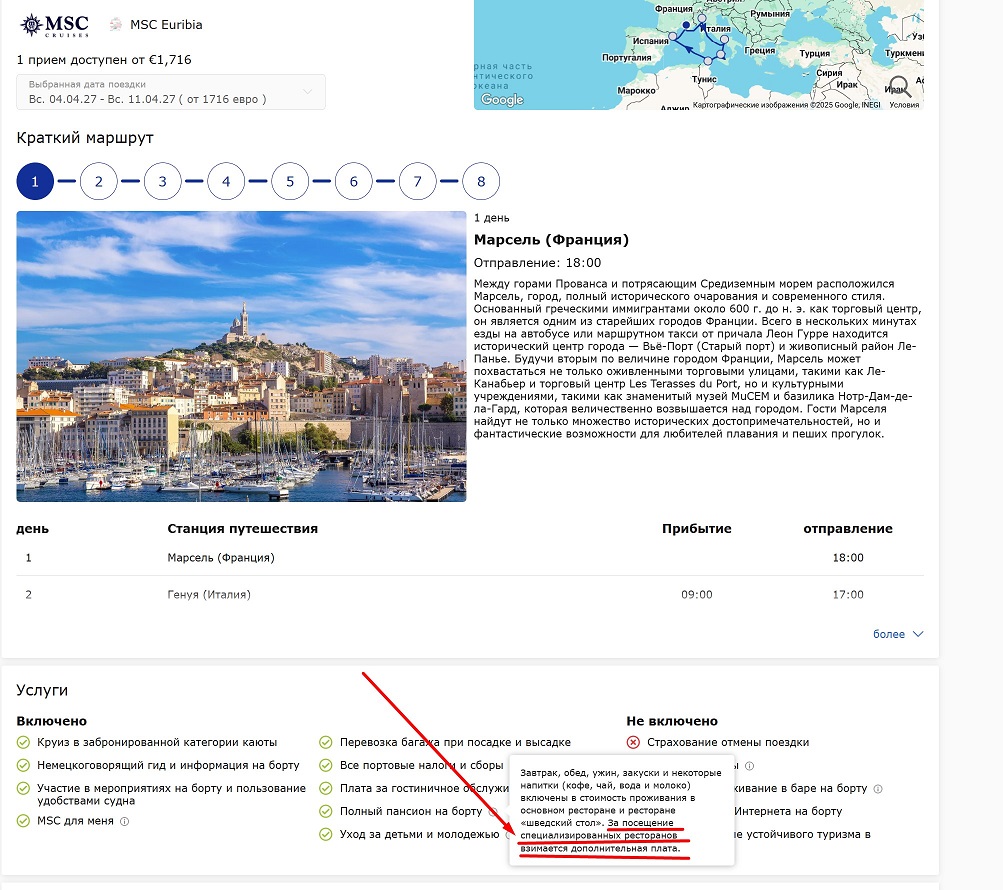Viewport: 1003px width, 890px height.
Task: Click the отправление column header
Action: tap(848, 528)
